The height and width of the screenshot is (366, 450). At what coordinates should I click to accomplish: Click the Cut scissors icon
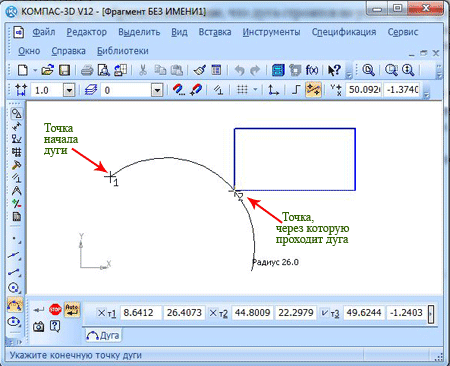[x=143, y=70]
